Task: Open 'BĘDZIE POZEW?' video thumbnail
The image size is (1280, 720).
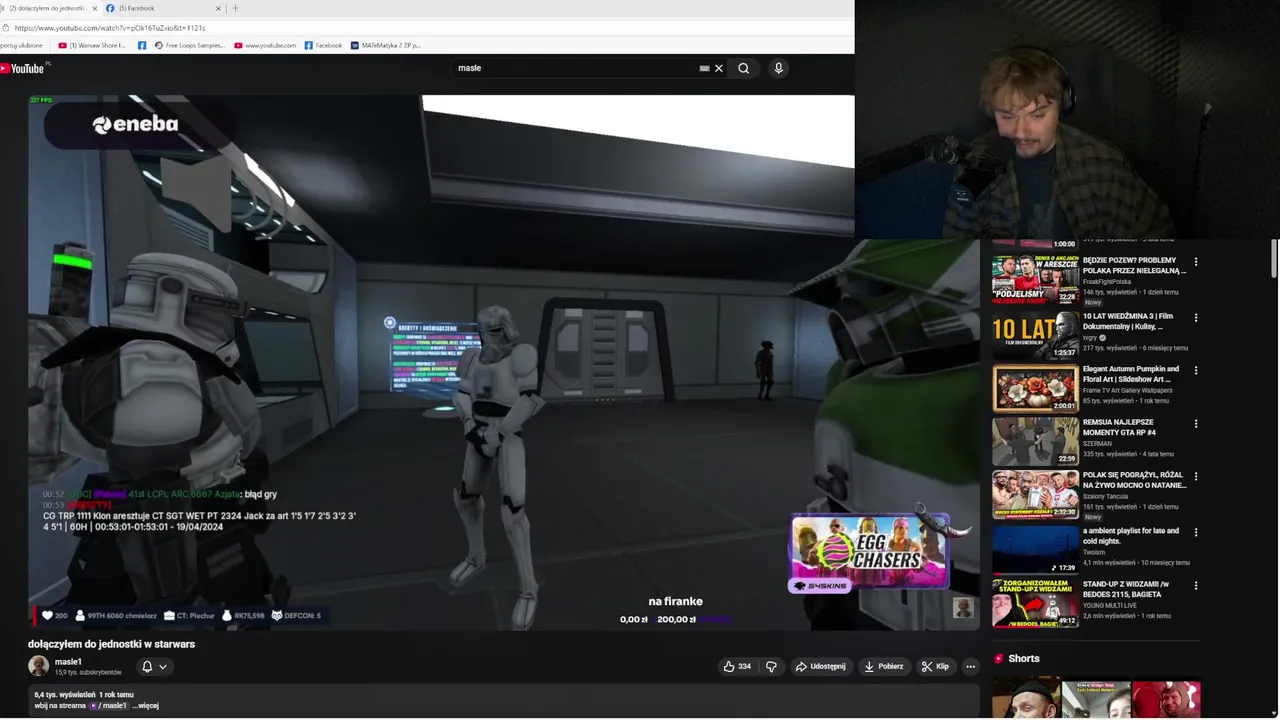Action: (1035, 280)
